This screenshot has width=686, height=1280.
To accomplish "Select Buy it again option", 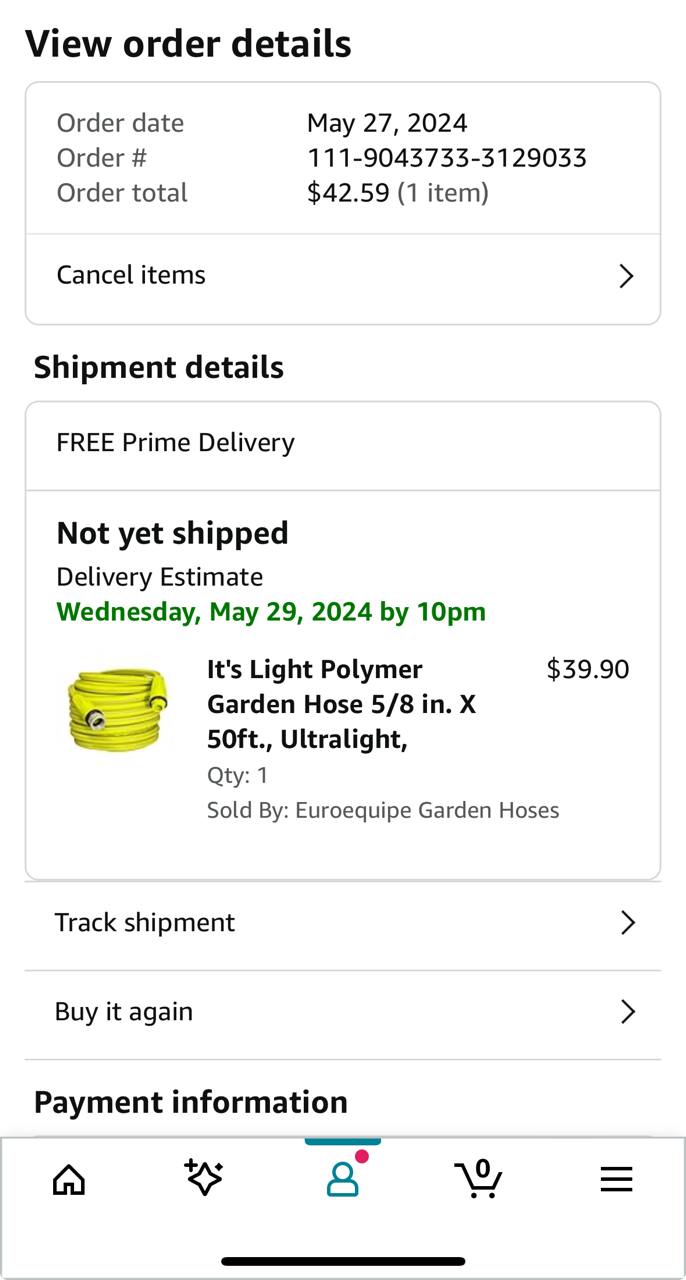I will point(124,1011).
